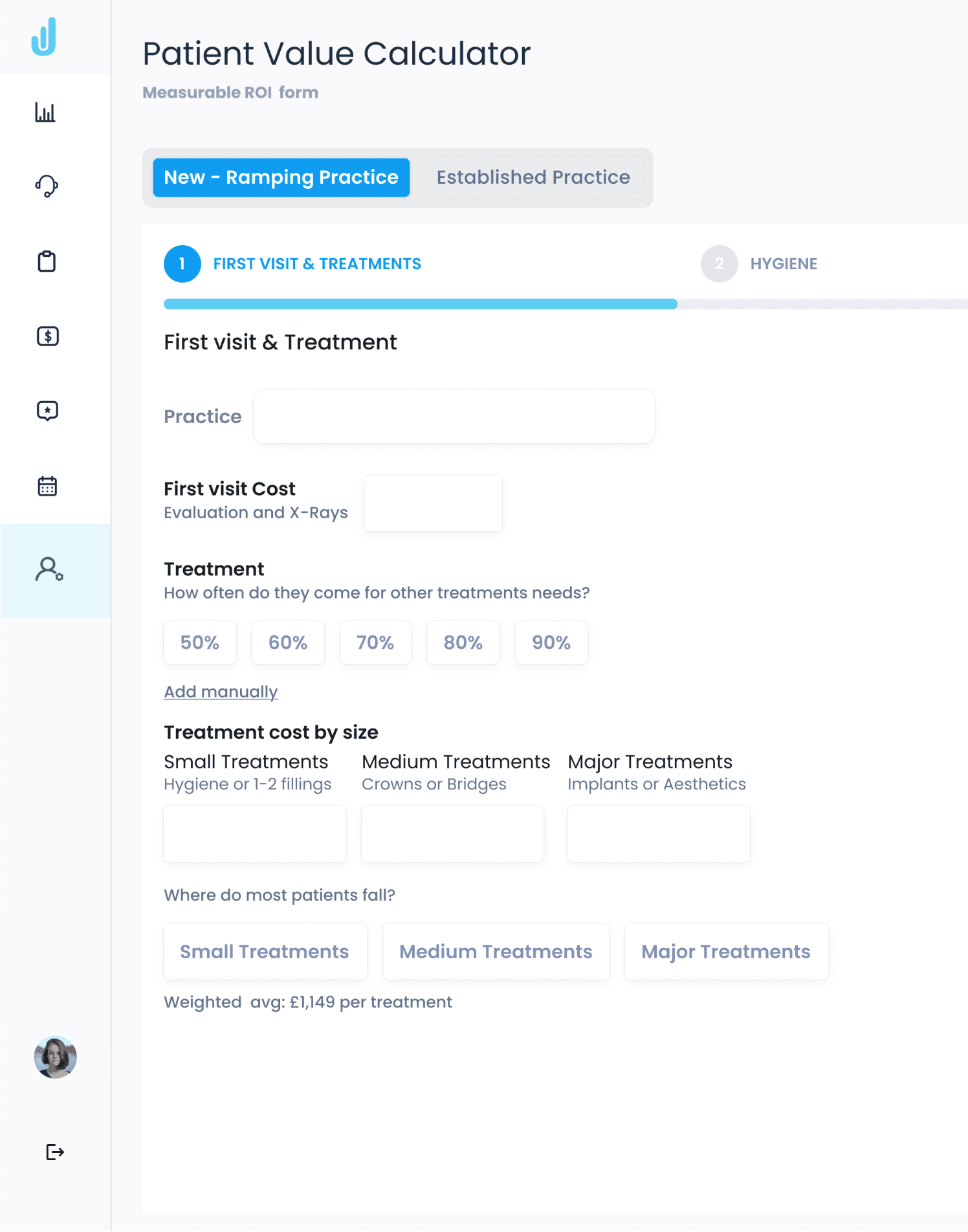Select the 50% treatment frequency option
This screenshot has height=1232, width=968.
click(x=200, y=643)
